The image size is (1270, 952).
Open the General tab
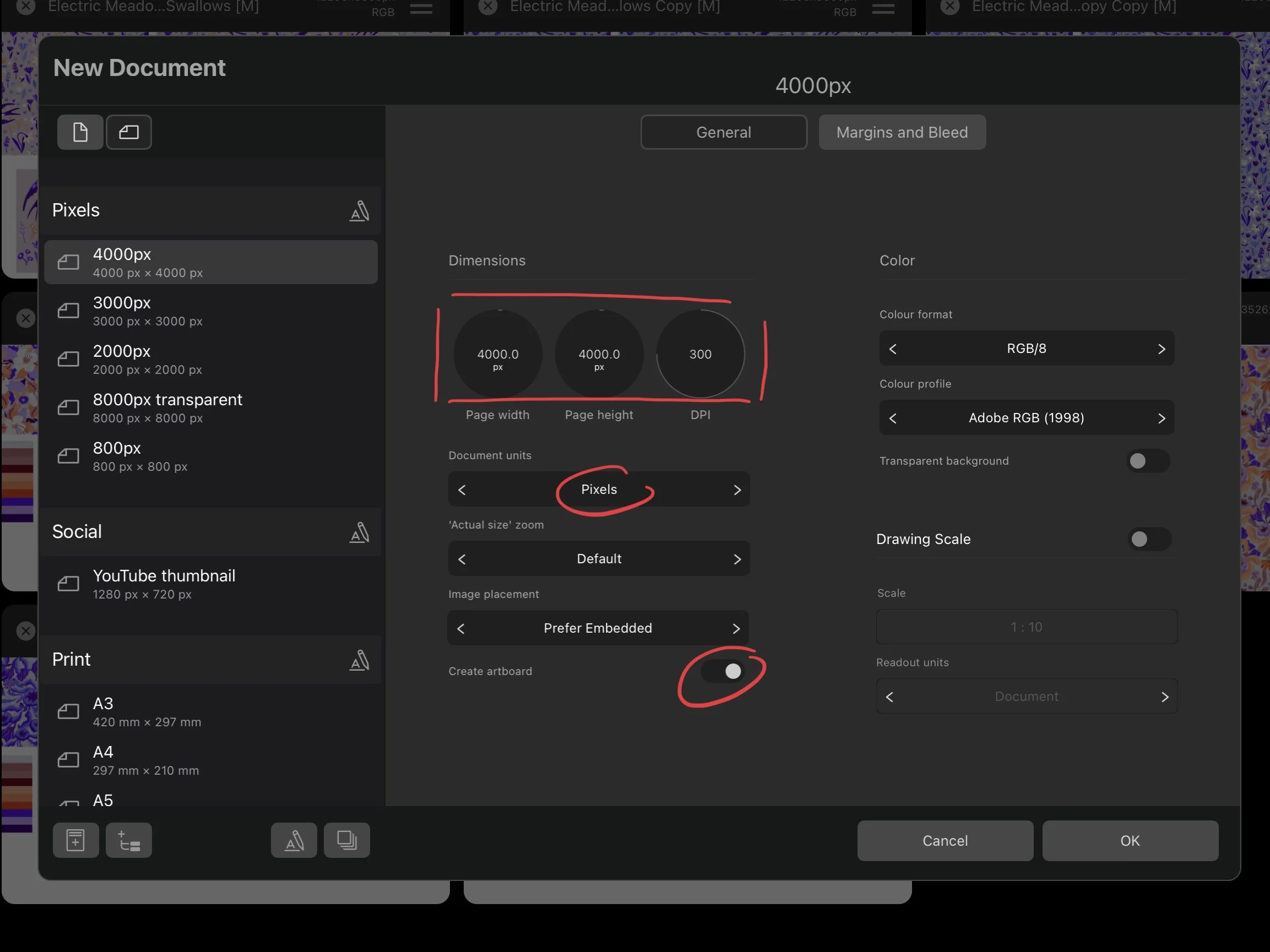coord(724,133)
